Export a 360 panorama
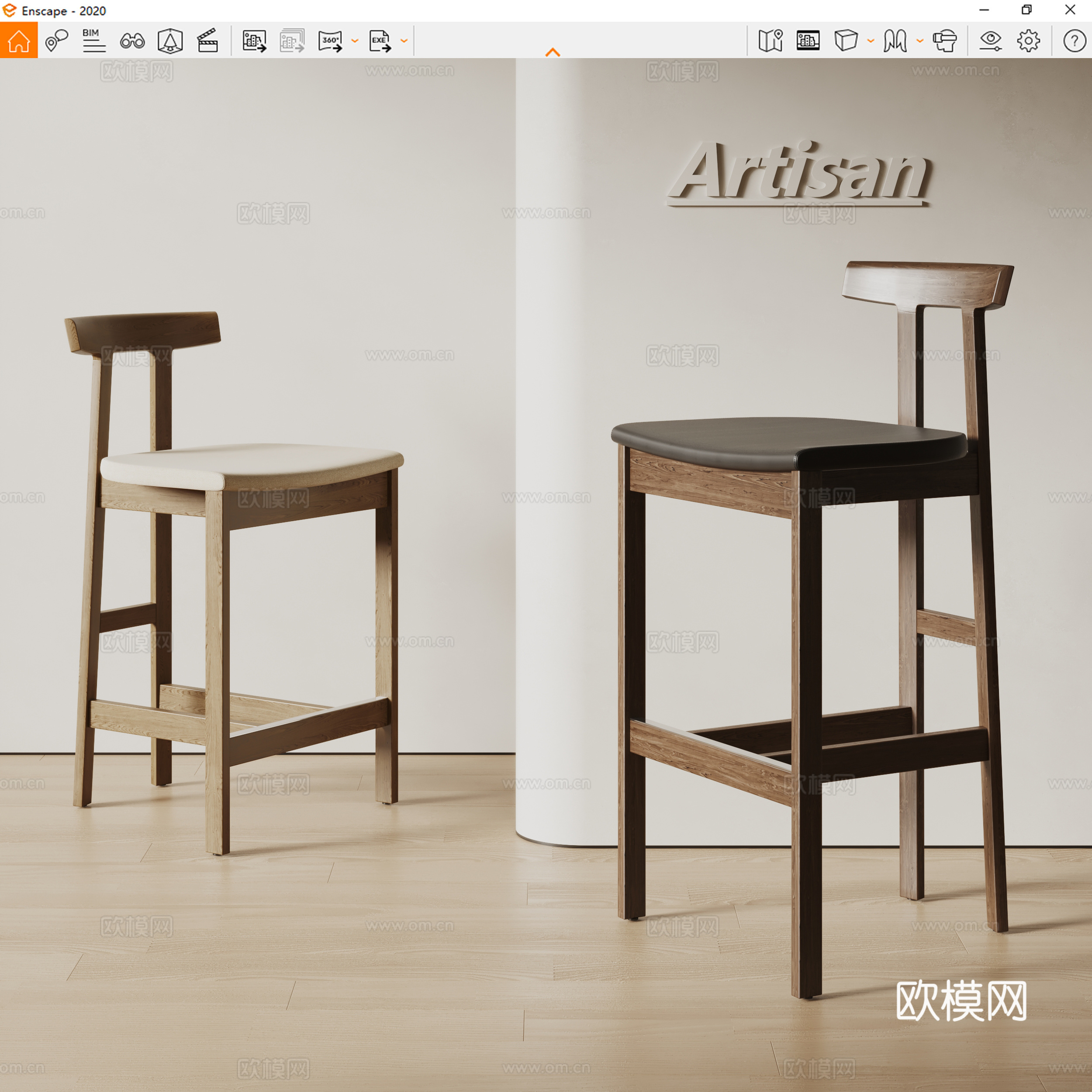The height and width of the screenshot is (1092, 1092). coord(331,41)
